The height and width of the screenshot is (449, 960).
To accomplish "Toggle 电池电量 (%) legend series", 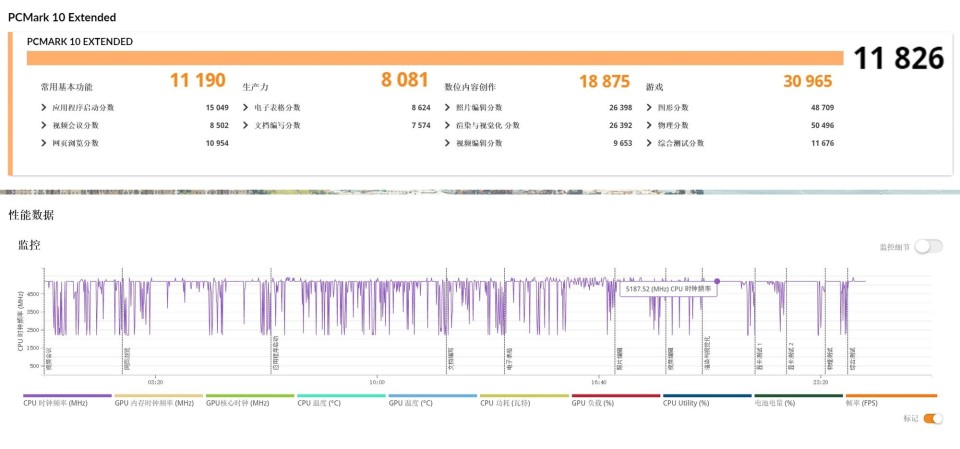I will tap(798, 400).
